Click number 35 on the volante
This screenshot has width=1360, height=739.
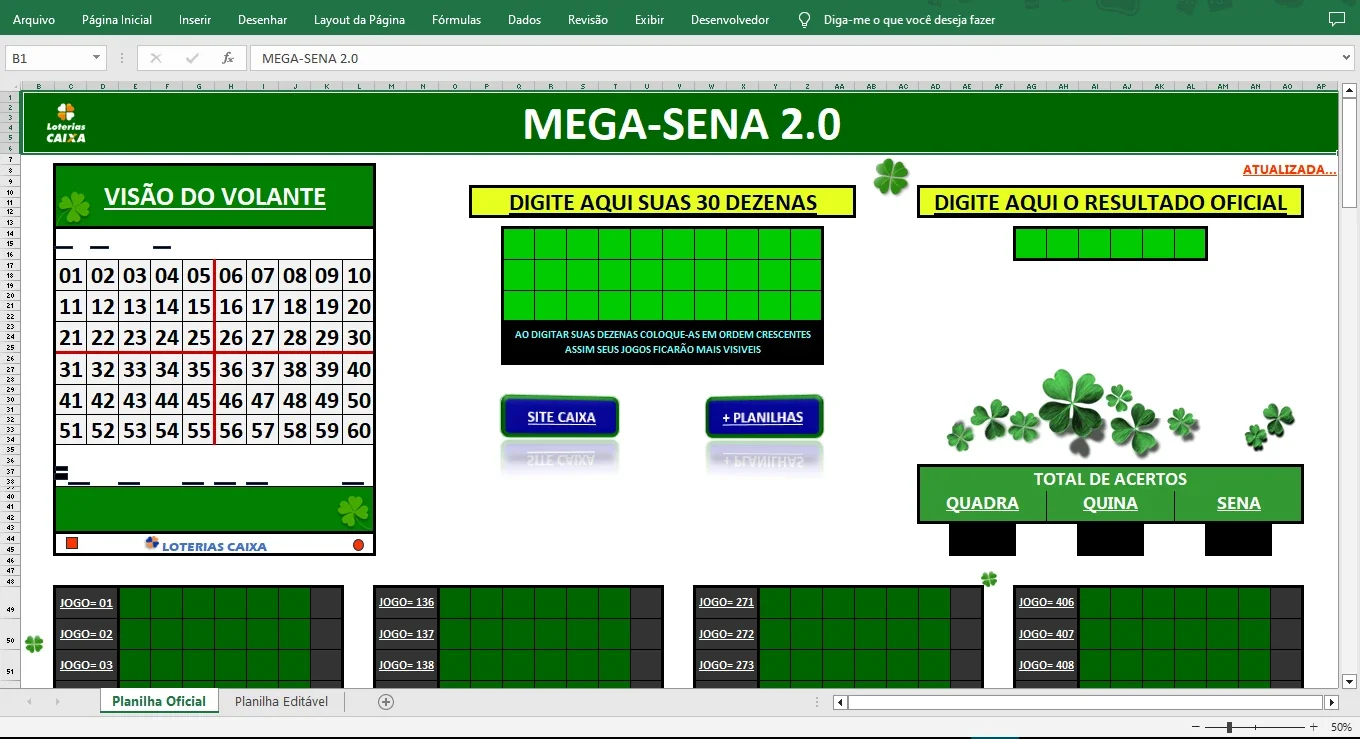[199, 370]
